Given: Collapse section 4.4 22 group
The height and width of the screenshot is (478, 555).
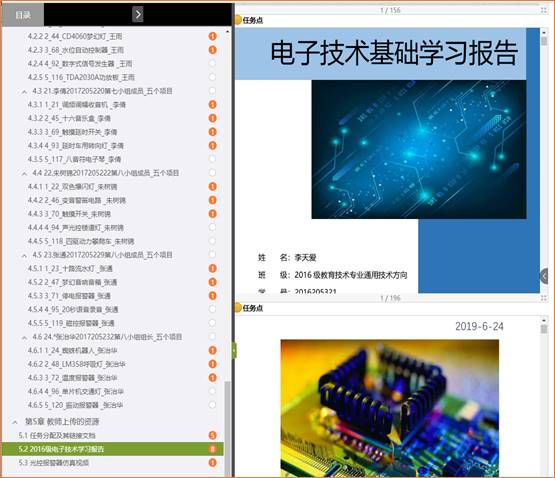Looking at the screenshot, I should (24, 173).
